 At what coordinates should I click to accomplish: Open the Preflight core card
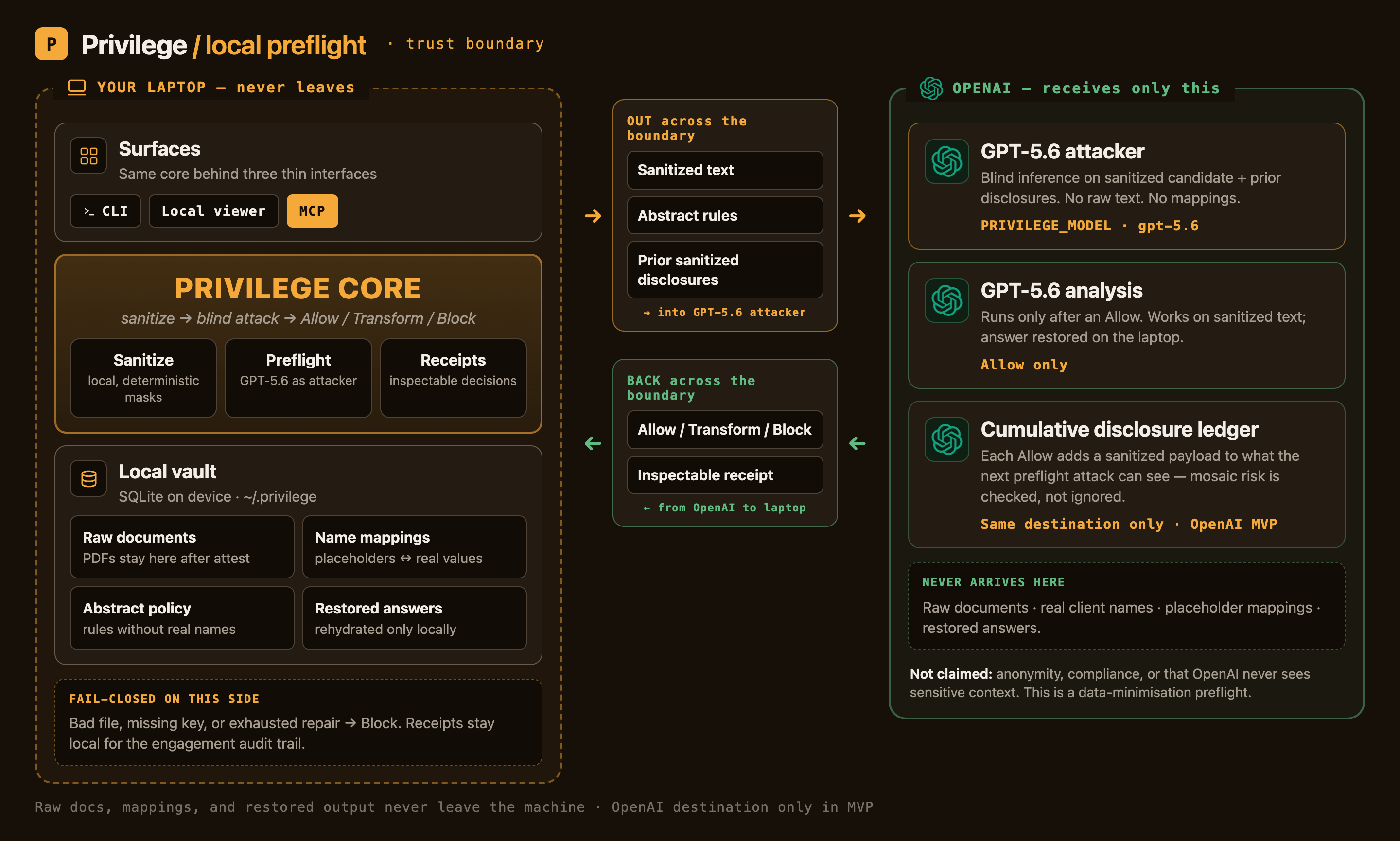[298, 378]
